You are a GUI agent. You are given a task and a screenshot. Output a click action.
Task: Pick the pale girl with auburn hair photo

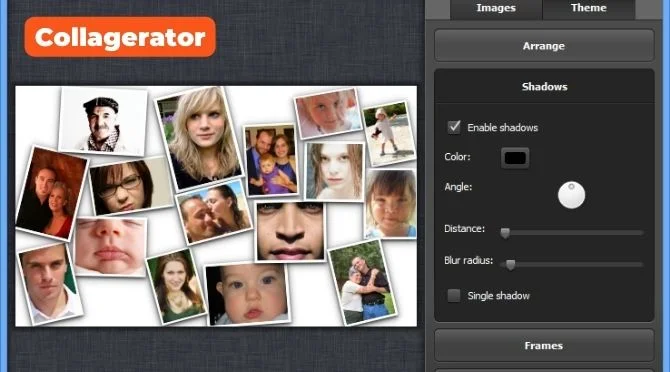(335, 171)
